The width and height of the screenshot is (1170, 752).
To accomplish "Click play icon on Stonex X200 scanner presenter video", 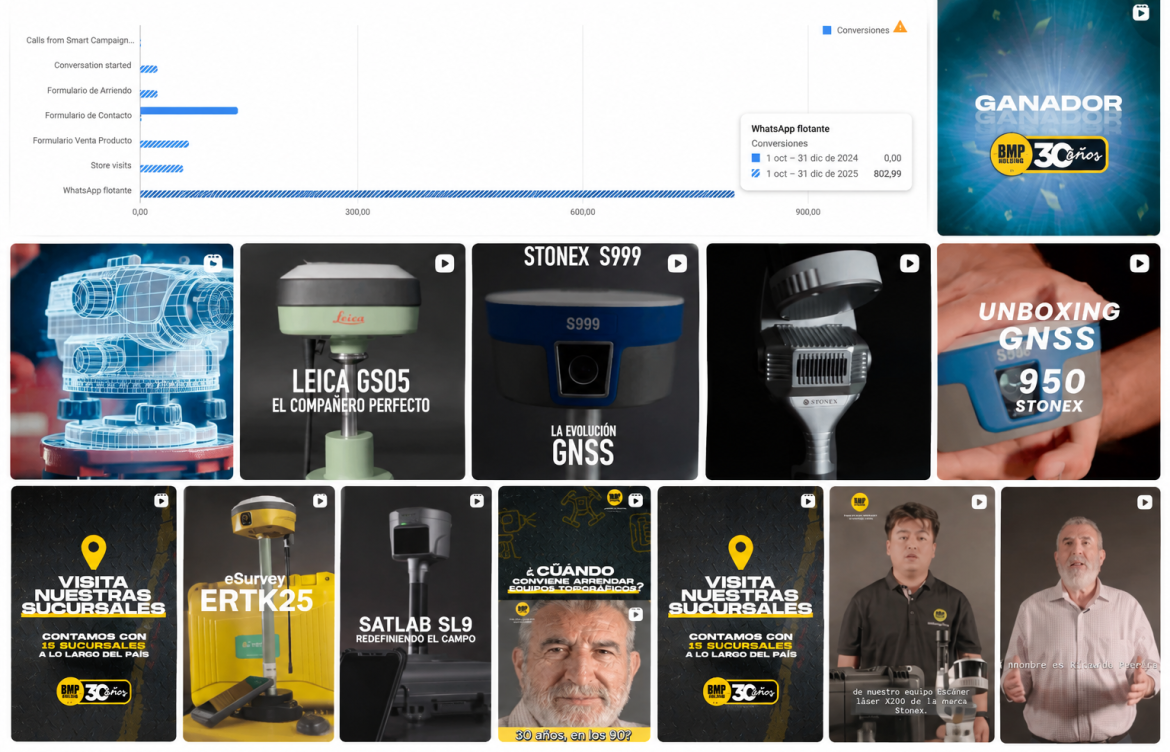I will tap(979, 502).
